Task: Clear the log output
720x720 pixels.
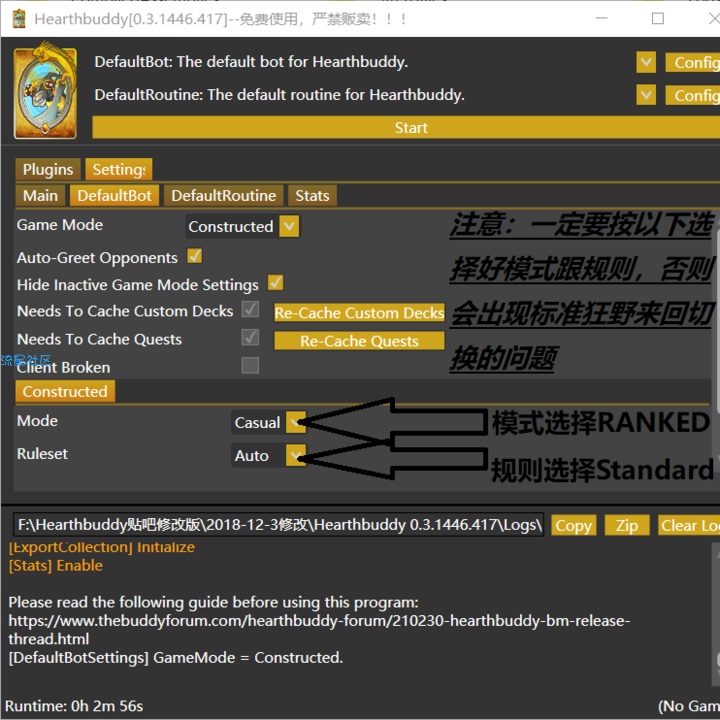Action: [x=689, y=525]
